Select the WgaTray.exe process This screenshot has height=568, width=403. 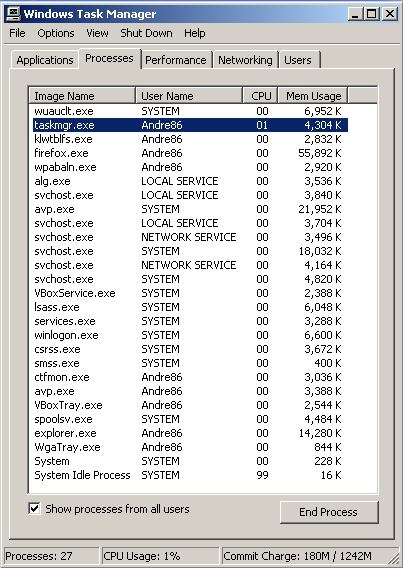(190, 447)
